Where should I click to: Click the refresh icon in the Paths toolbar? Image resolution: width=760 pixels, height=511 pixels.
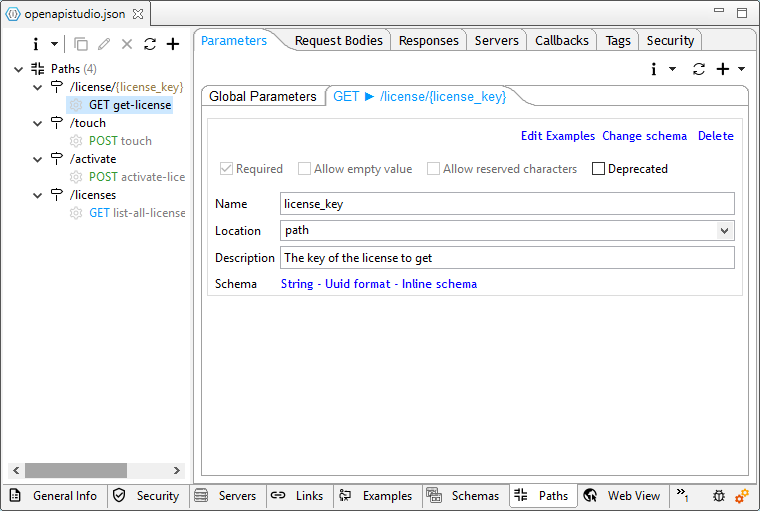tap(150, 44)
